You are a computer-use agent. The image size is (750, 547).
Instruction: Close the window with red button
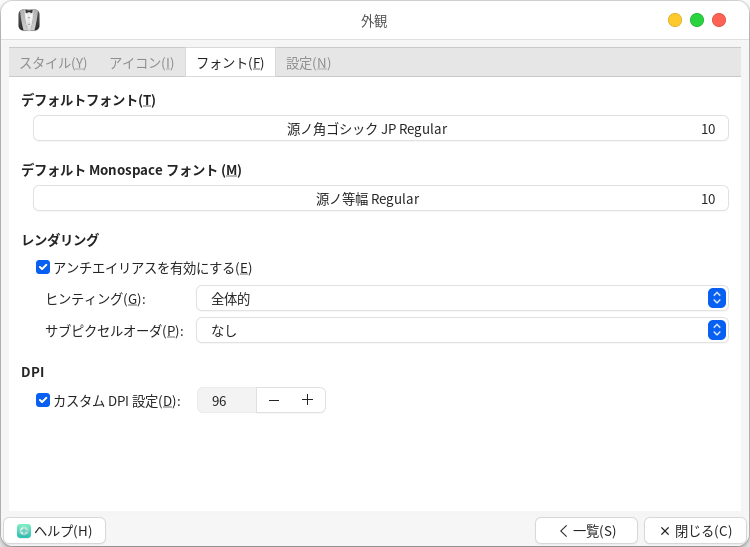click(719, 20)
